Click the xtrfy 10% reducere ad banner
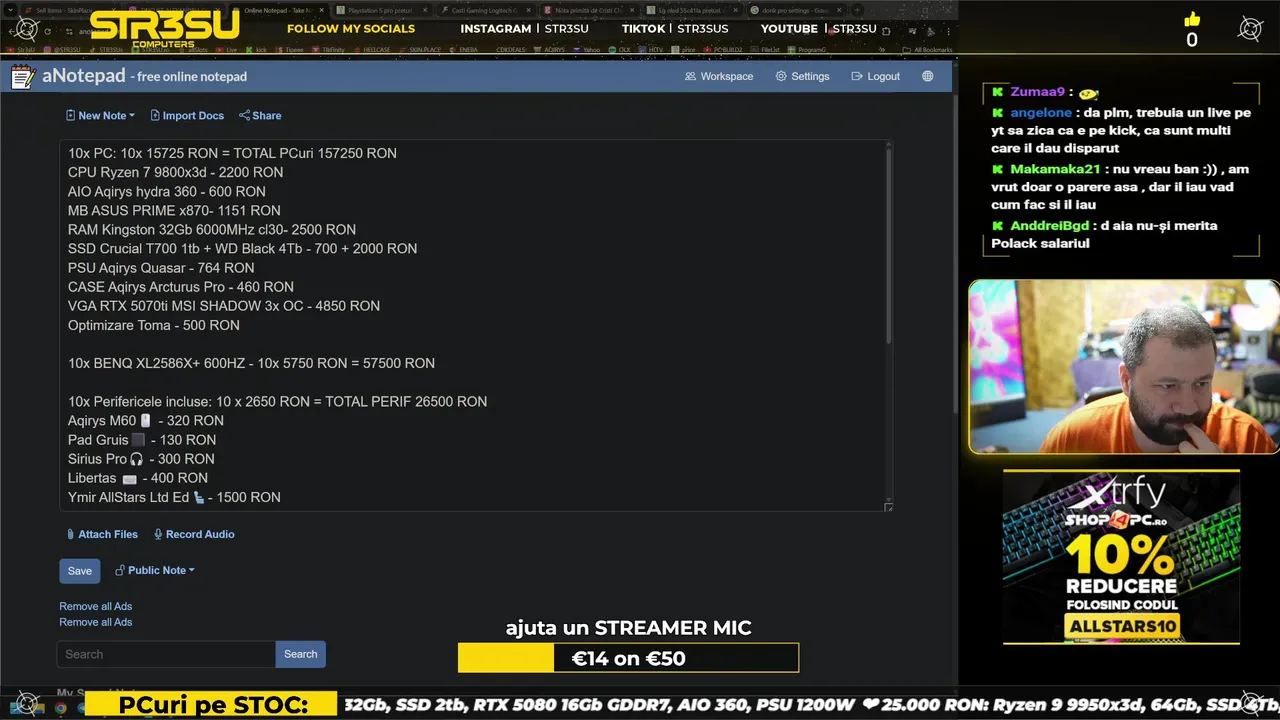This screenshot has width=1280, height=720. pos(1121,557)
